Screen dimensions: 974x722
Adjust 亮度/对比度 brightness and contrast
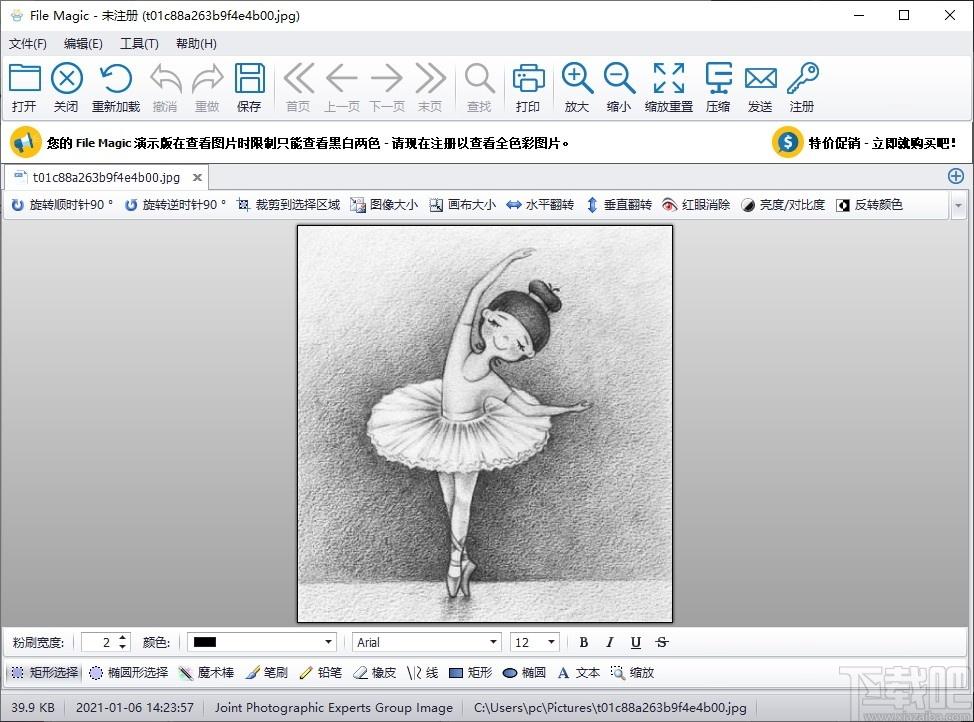click(x=783, y=205)
